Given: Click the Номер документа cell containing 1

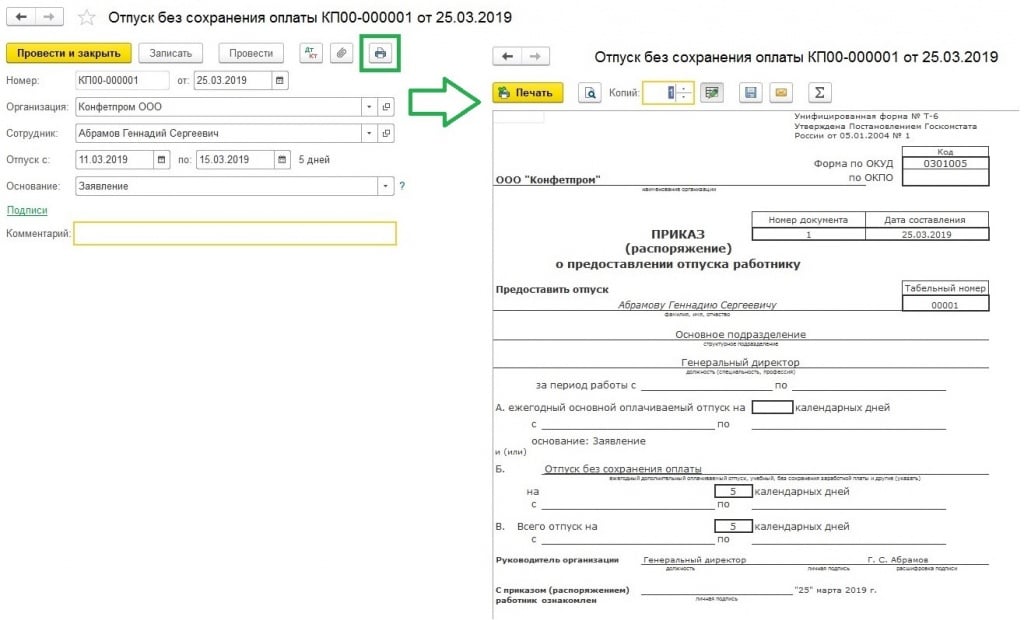Looking at the screenshot, I should click(808, 234).
